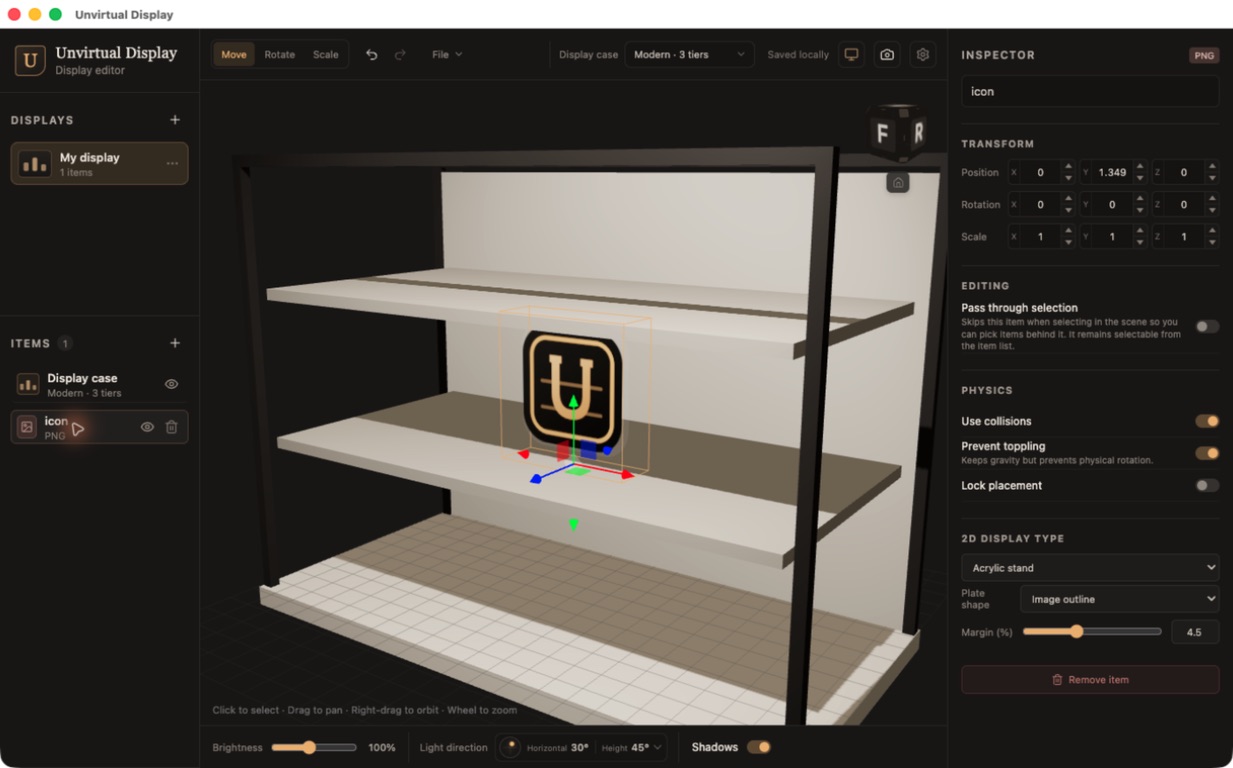Decrement Rotation Z stepper down arrow
This screenshot has width=1233, height=768.
pyautogui.click(x=1212, y=210)
